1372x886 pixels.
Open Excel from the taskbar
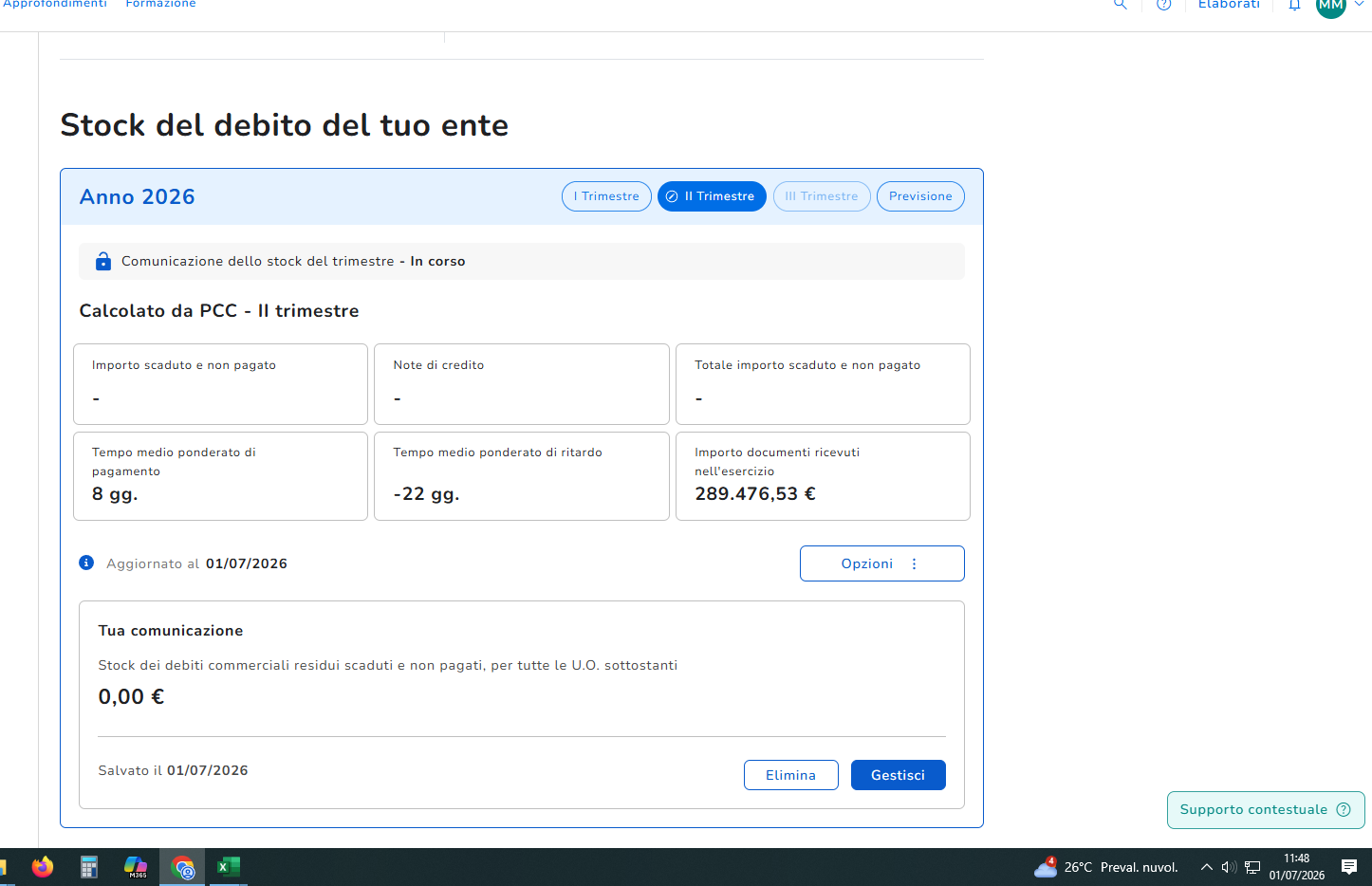[228, 867]
